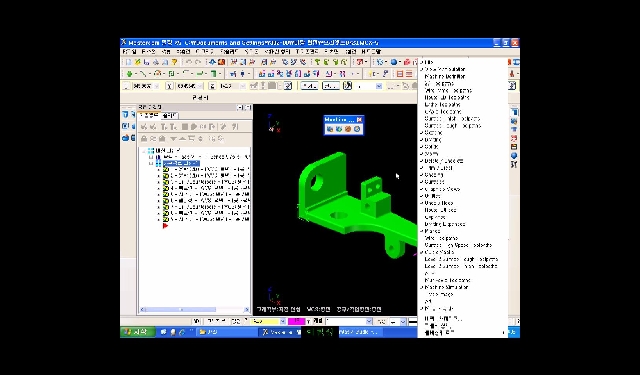Switch to second tab in Operations Manager
The image size is (640, 375).
click(170, 115)
